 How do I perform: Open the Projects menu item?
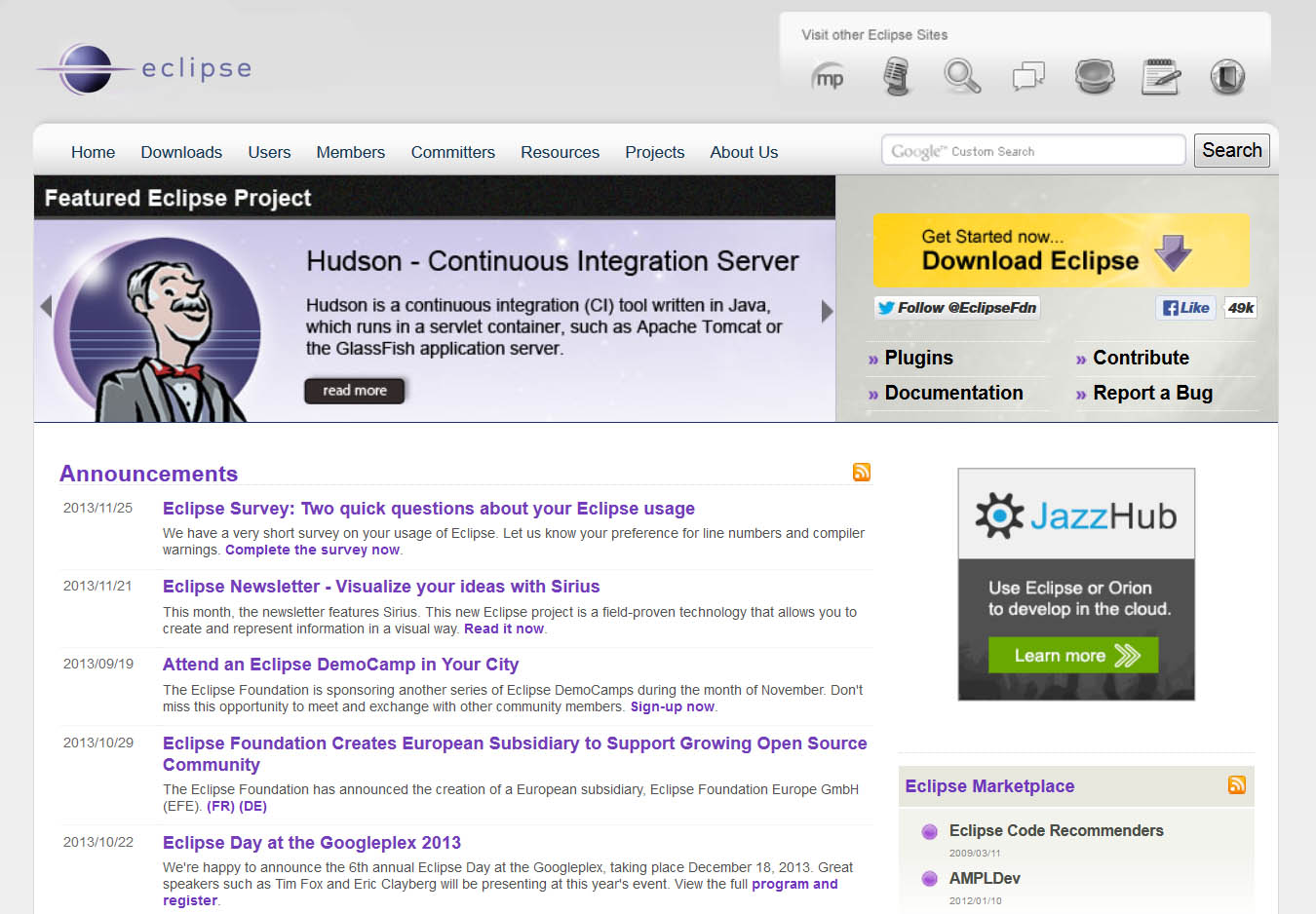654,152
